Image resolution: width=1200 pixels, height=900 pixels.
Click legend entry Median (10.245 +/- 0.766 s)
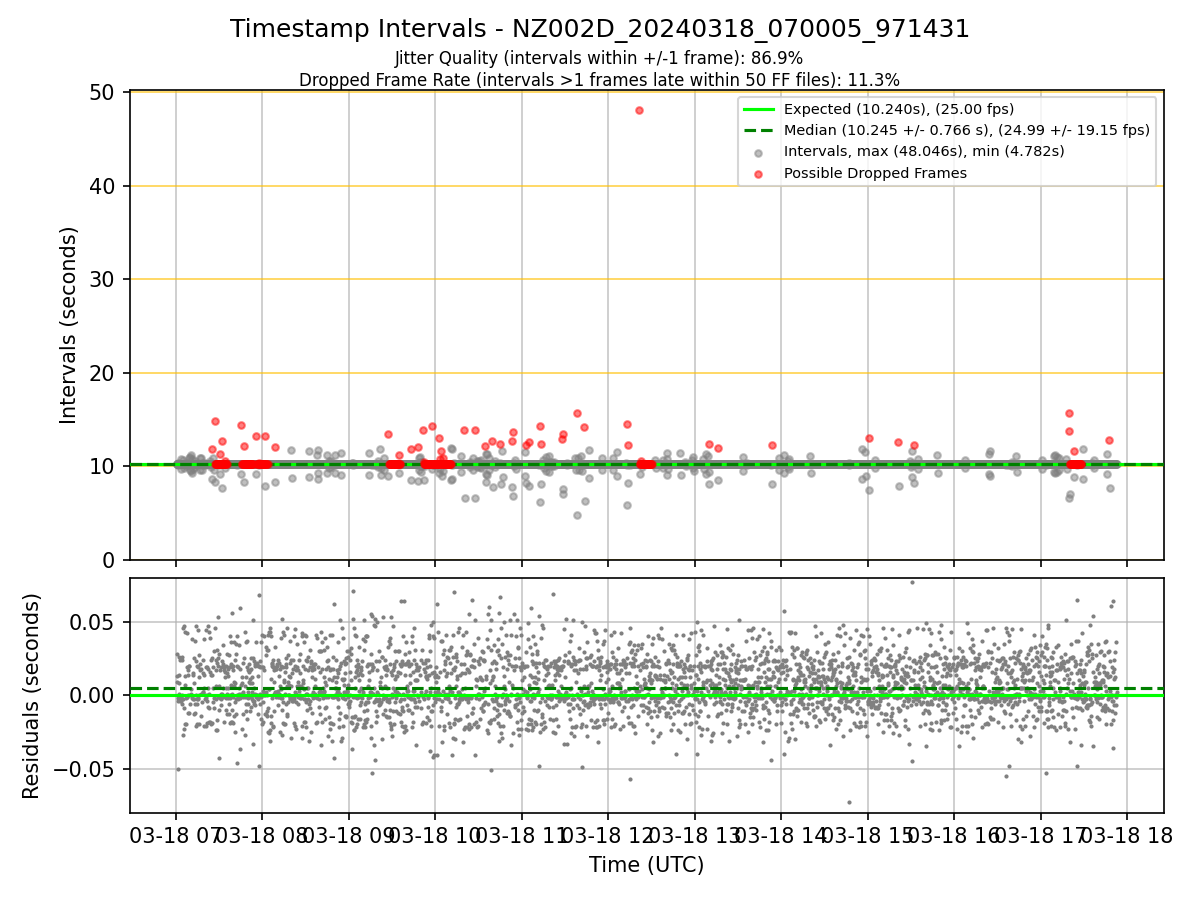(967, 130)
